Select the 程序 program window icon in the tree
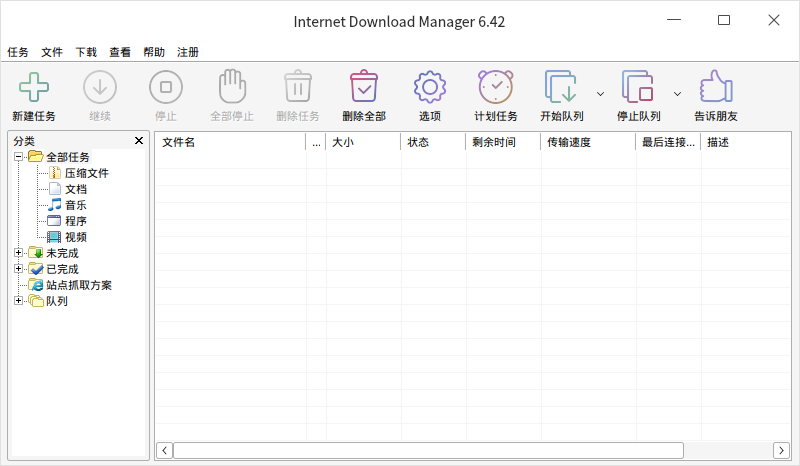Screen dimensions: 800x466 click(54, 221)
